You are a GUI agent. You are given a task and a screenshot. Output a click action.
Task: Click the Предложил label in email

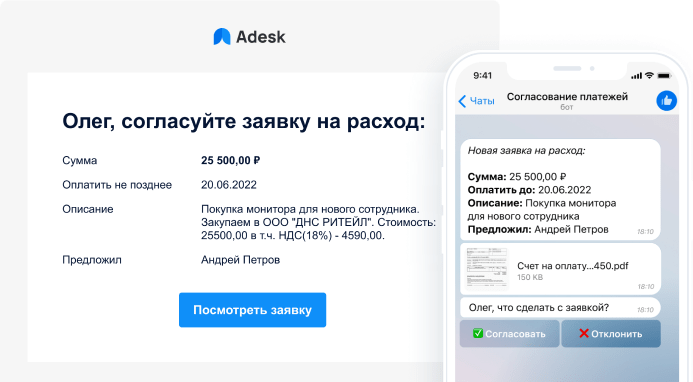92,260
